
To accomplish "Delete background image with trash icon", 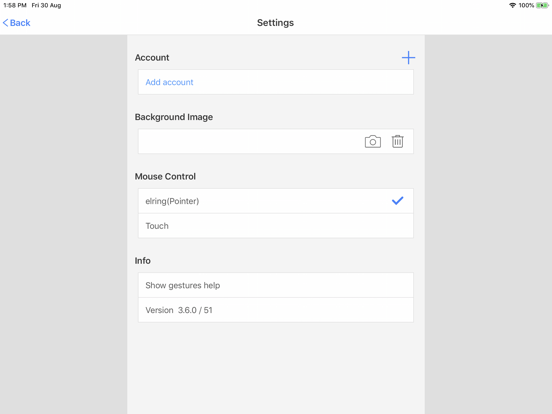I will tap(397, 142).
